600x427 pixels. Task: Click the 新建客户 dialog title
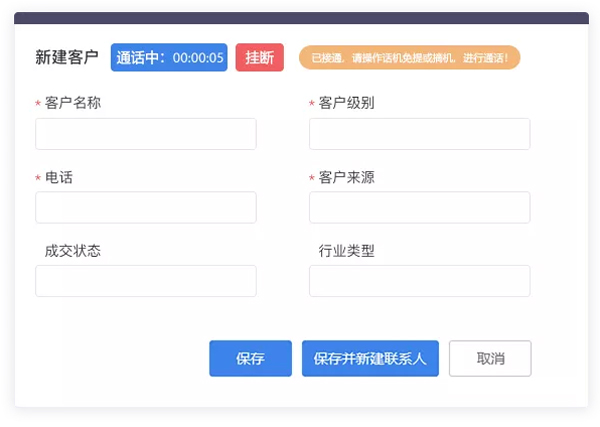click(x=67, y=58)
